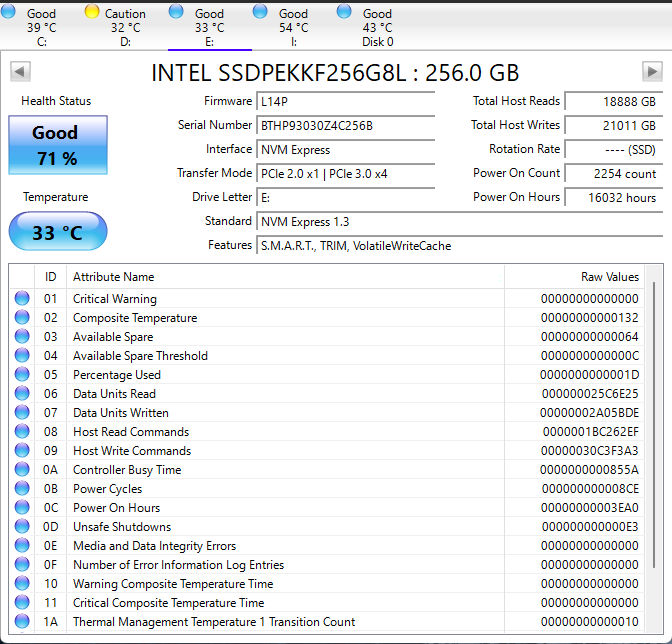Click the Interface field NVM Express
672x644 pixels.
[345, 150]
